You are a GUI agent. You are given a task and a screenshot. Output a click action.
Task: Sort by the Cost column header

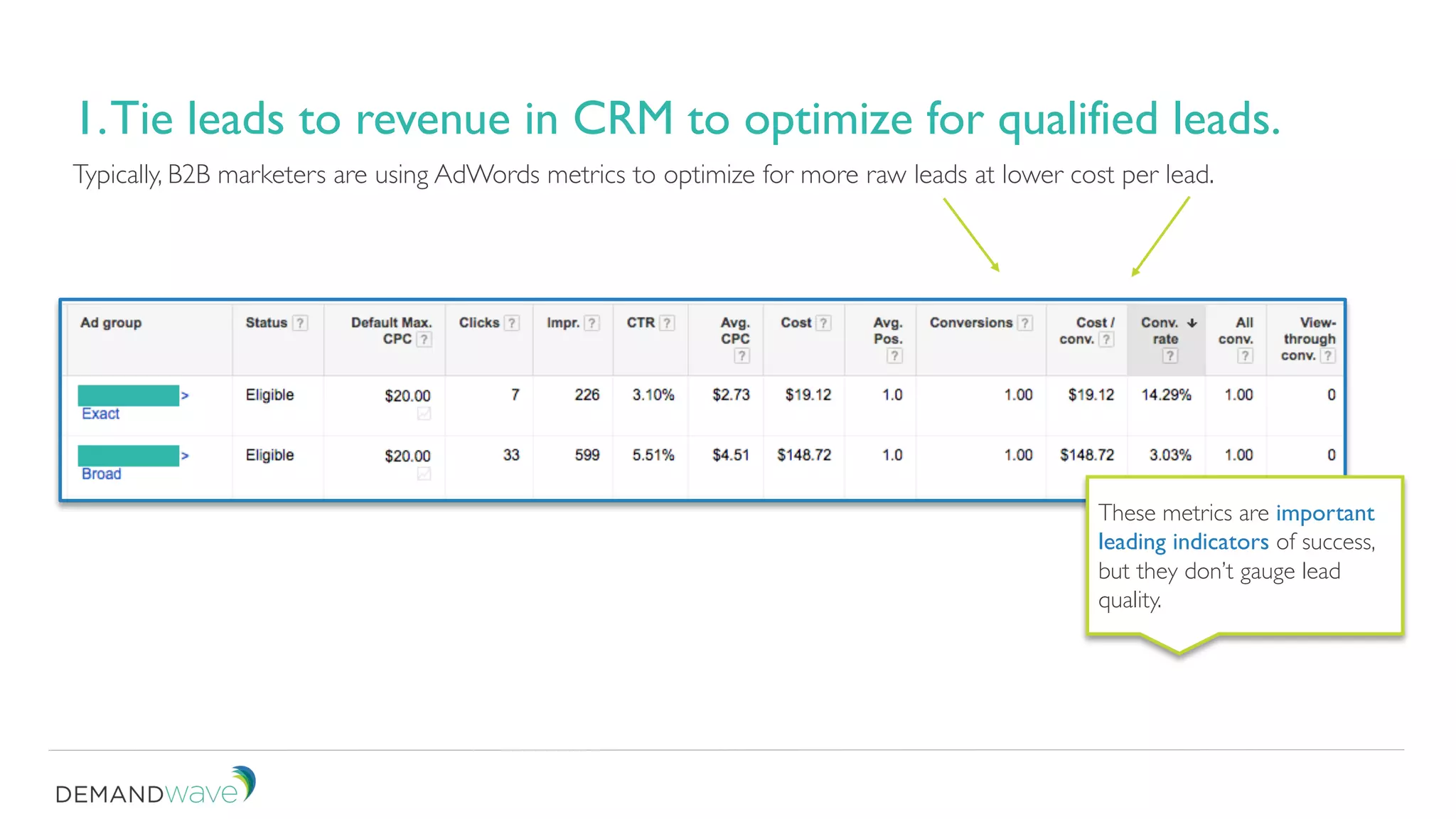click(x=796, y=323)
